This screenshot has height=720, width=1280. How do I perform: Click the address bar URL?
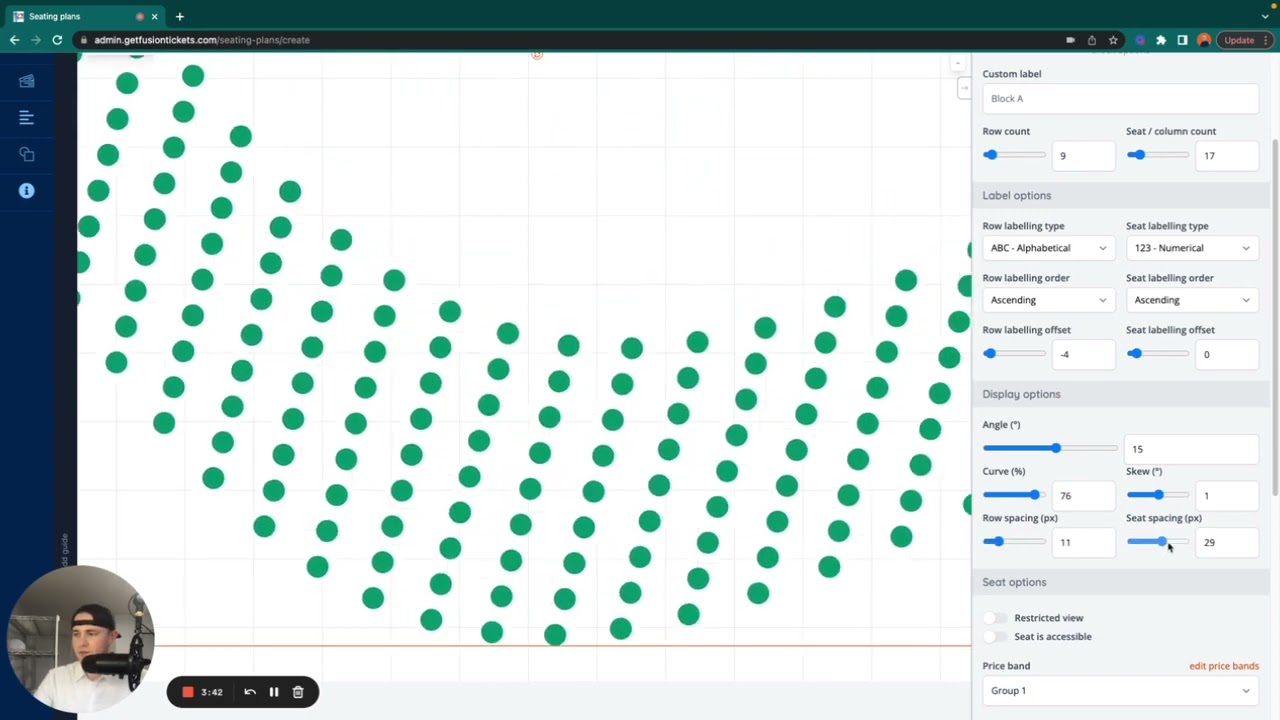[x=202, y=40]
